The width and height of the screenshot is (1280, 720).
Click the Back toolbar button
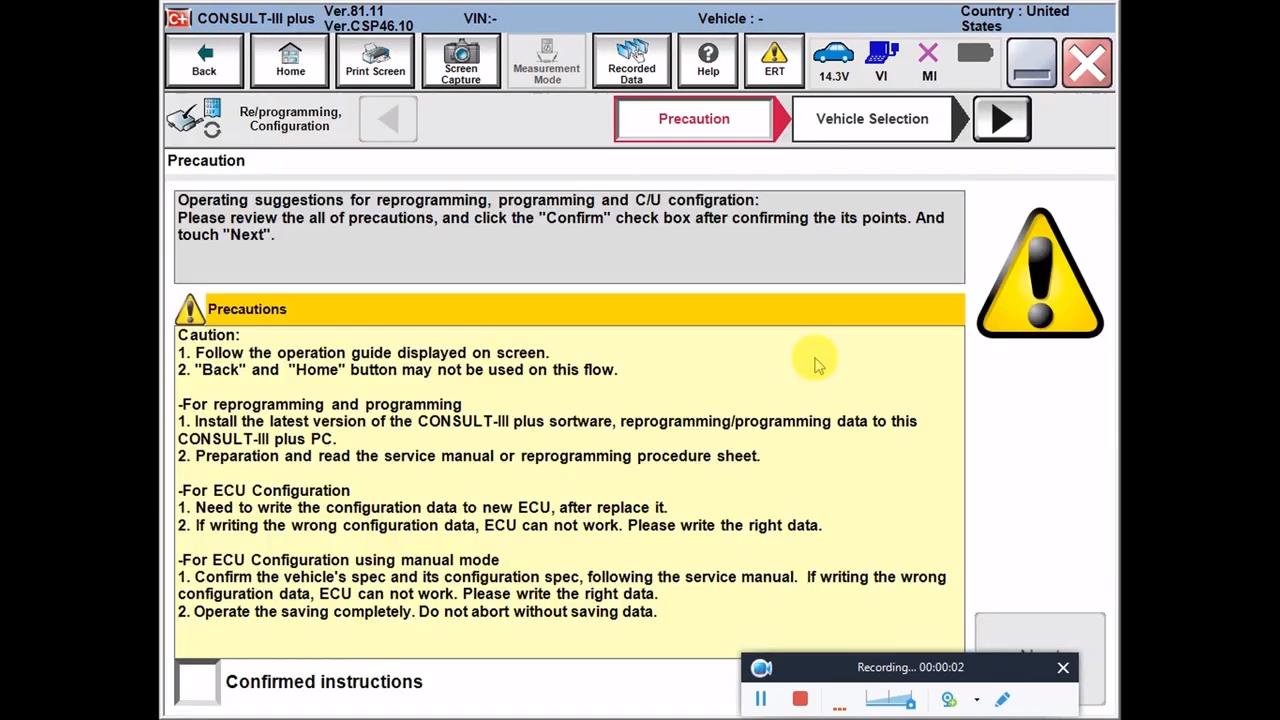tap(204, 61)
